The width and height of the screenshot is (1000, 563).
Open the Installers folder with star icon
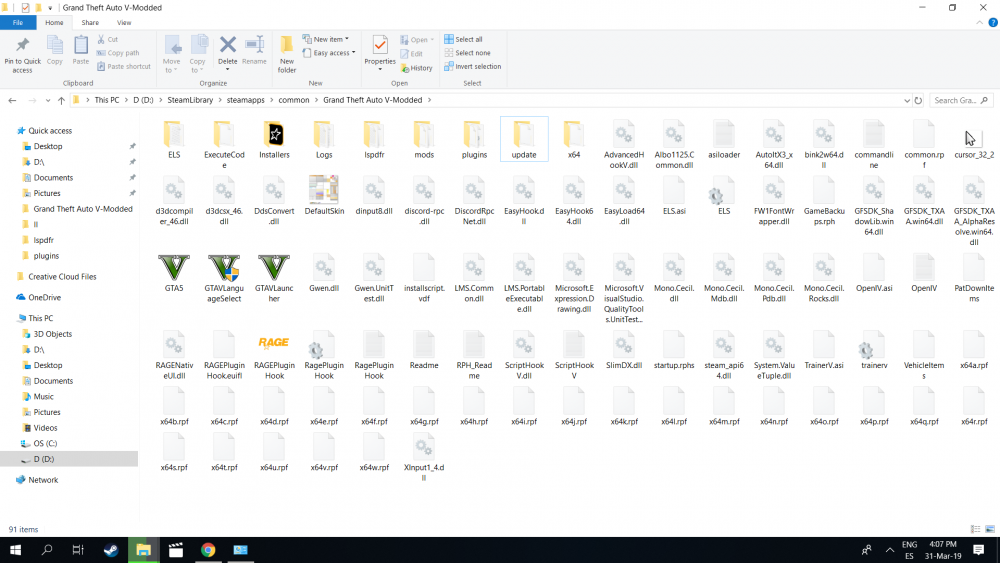click(x=273, y=134)
